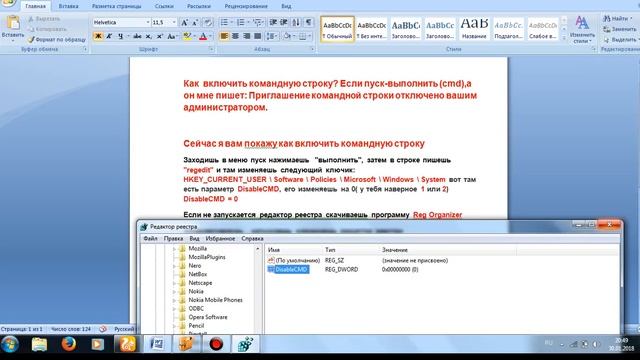Viewport: 640px width, 360px height.
Task: Apply the Обычный style
Action: point(337,29)
